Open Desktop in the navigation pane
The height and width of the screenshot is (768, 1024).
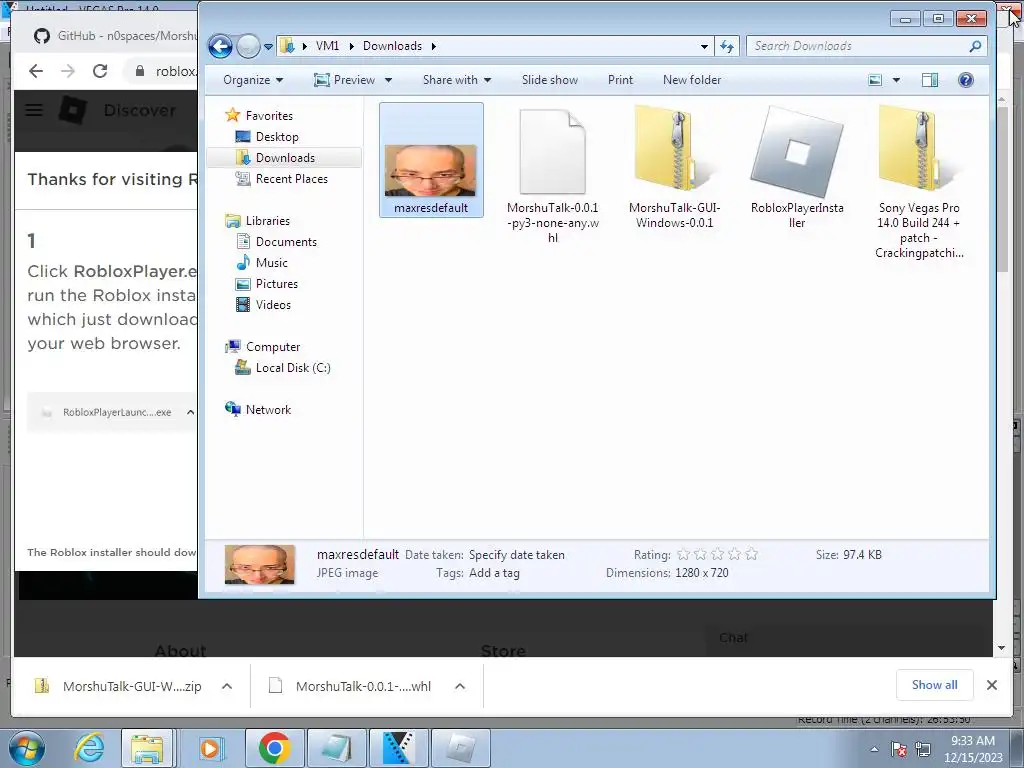click(277, 136)
